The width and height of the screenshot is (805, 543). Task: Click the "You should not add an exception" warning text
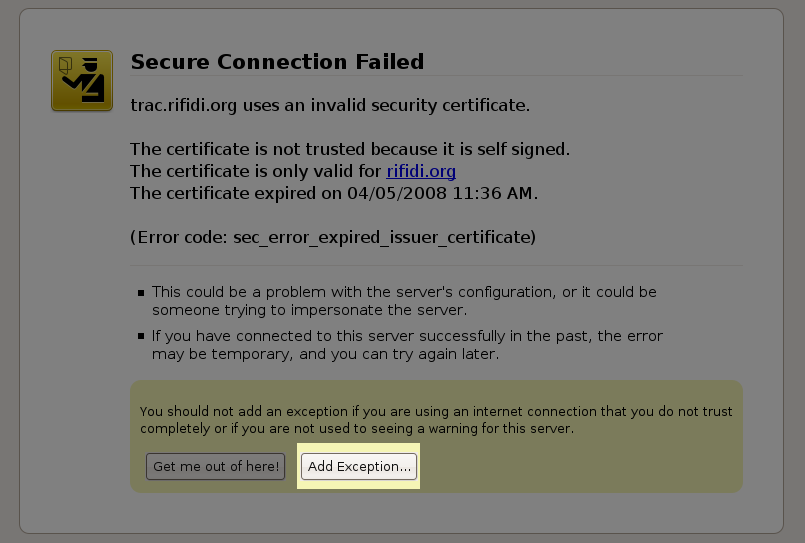[240, 411]
